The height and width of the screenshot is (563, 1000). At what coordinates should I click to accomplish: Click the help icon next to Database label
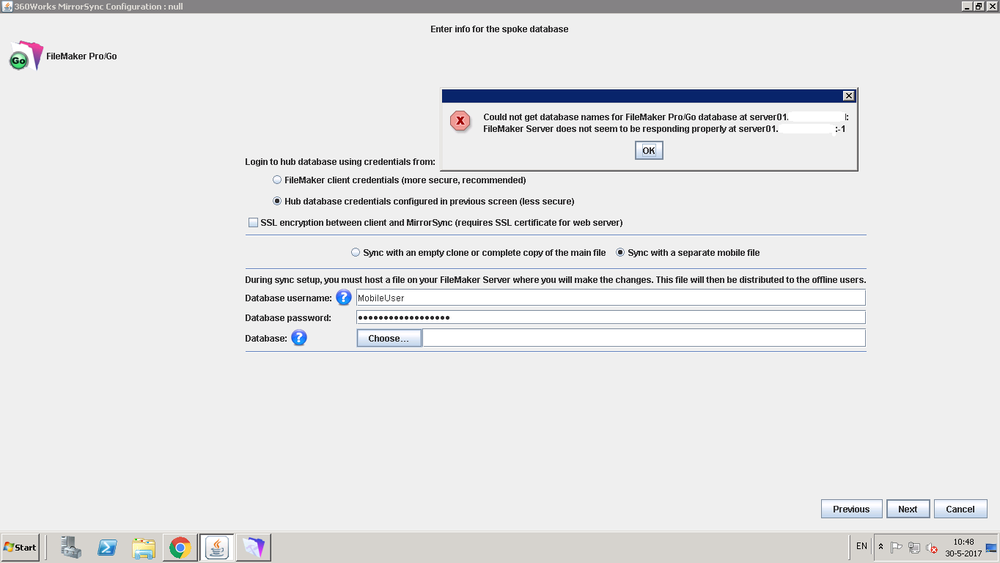298,338
